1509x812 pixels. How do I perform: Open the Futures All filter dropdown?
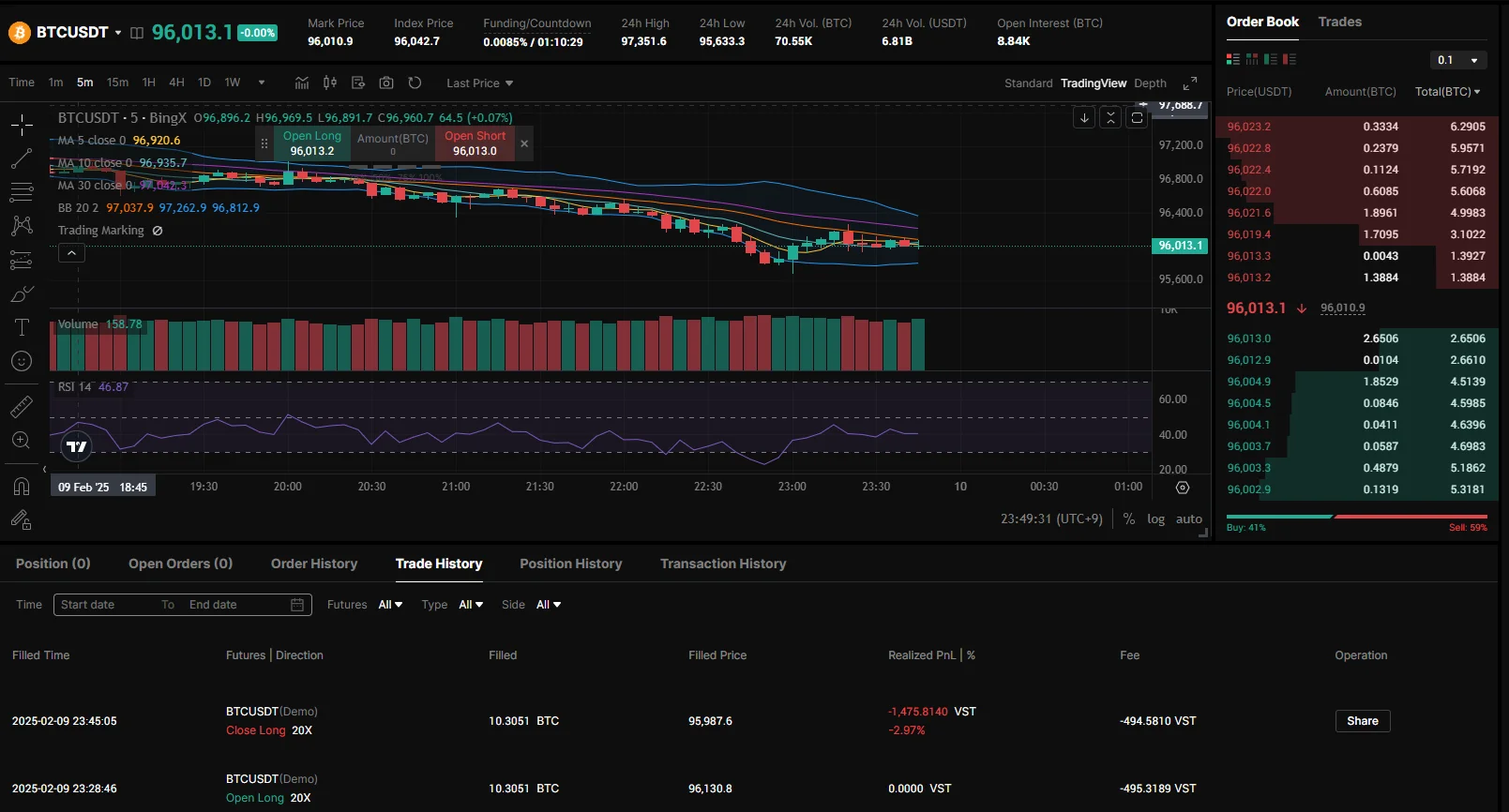[x=390, y=605]
